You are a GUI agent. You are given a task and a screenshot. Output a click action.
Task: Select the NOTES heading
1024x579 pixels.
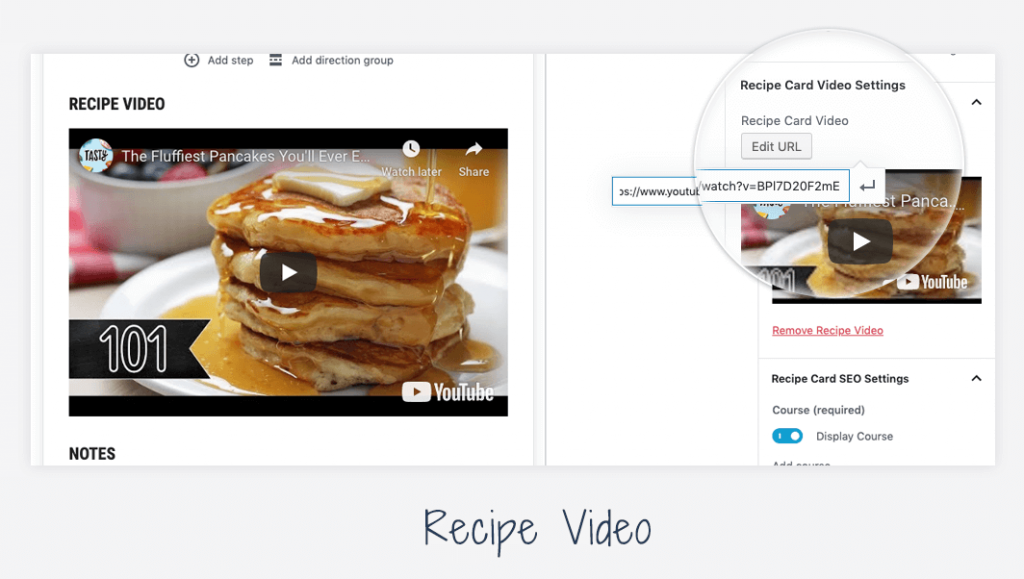click(x=92, y=454)
